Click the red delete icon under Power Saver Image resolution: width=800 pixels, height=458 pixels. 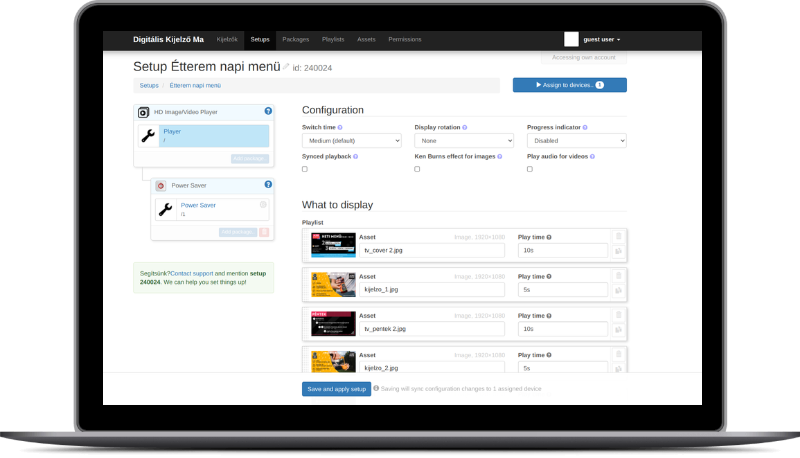[x=264, y=232]
